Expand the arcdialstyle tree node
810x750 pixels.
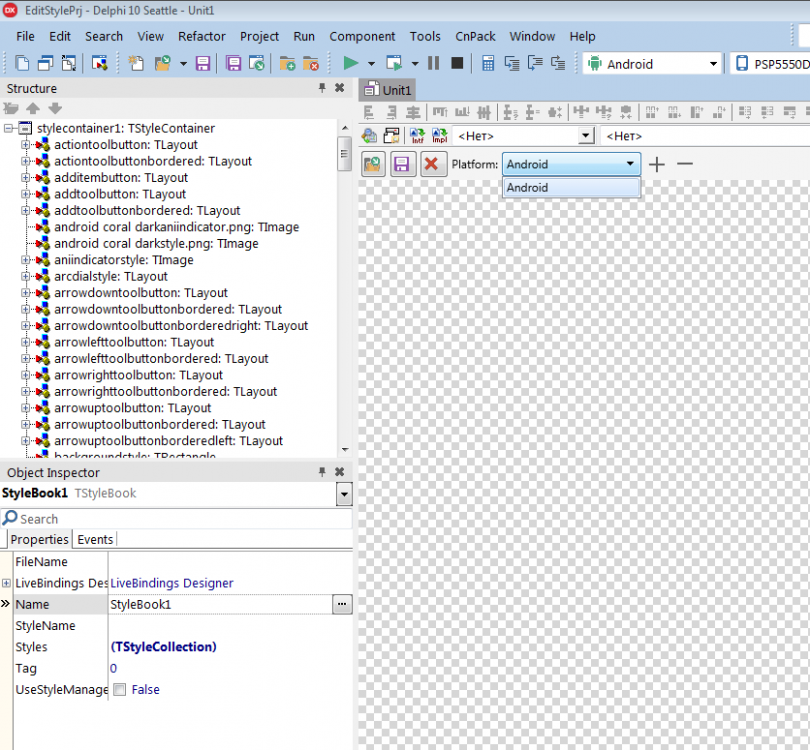tap(25, 276)
